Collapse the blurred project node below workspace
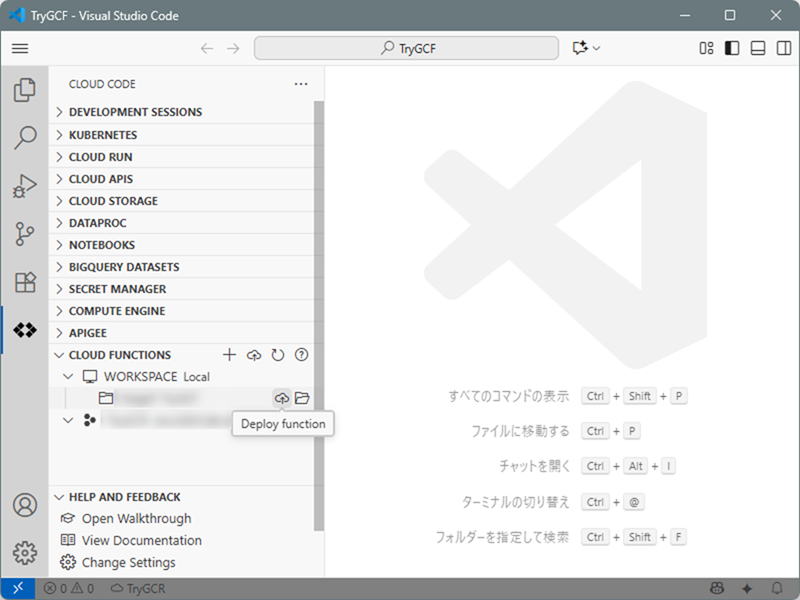 tap(68, 420)
